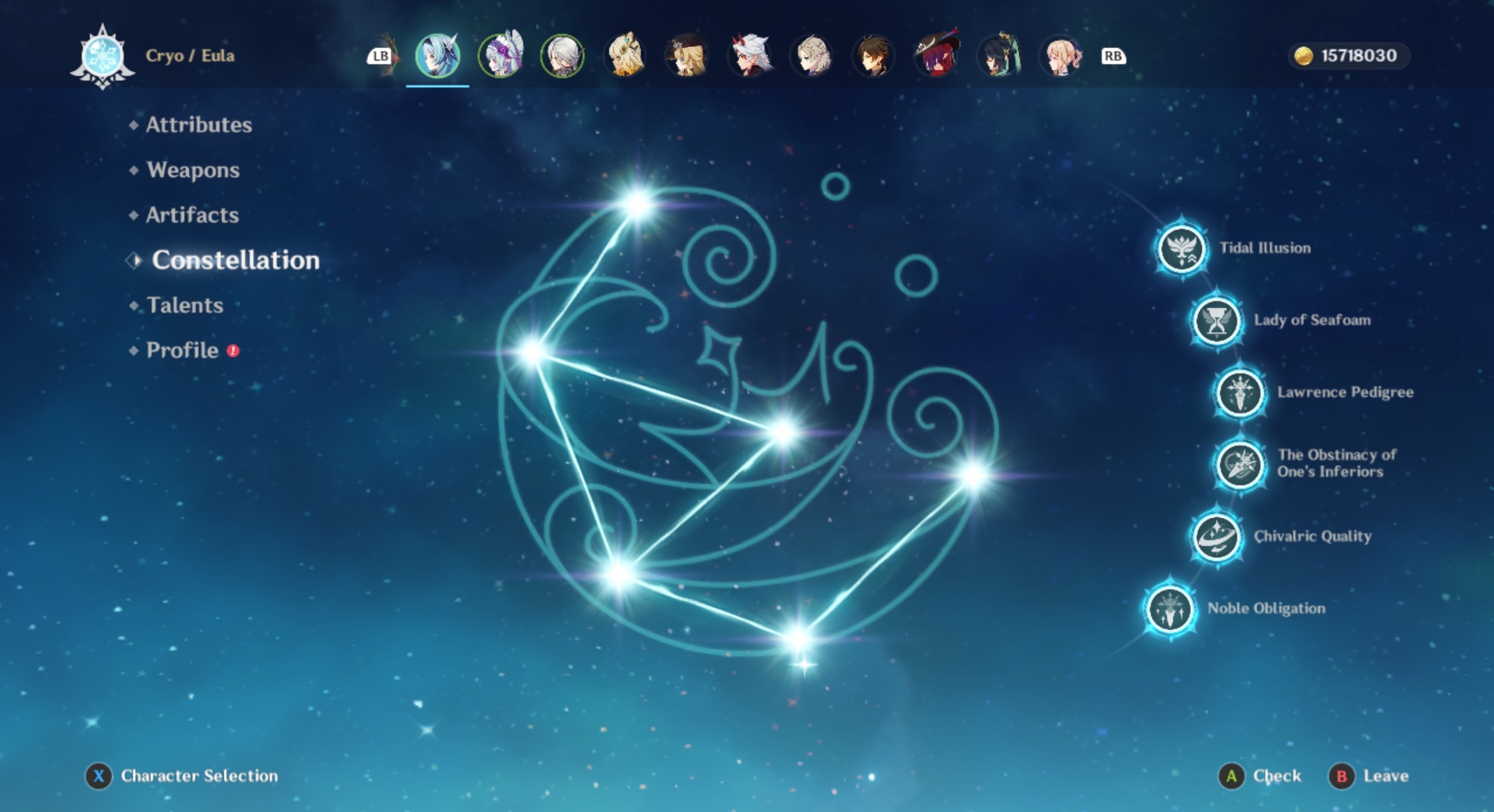Switch to Albedo's character portrait
1494x812 pixels.
coord(812,55)
